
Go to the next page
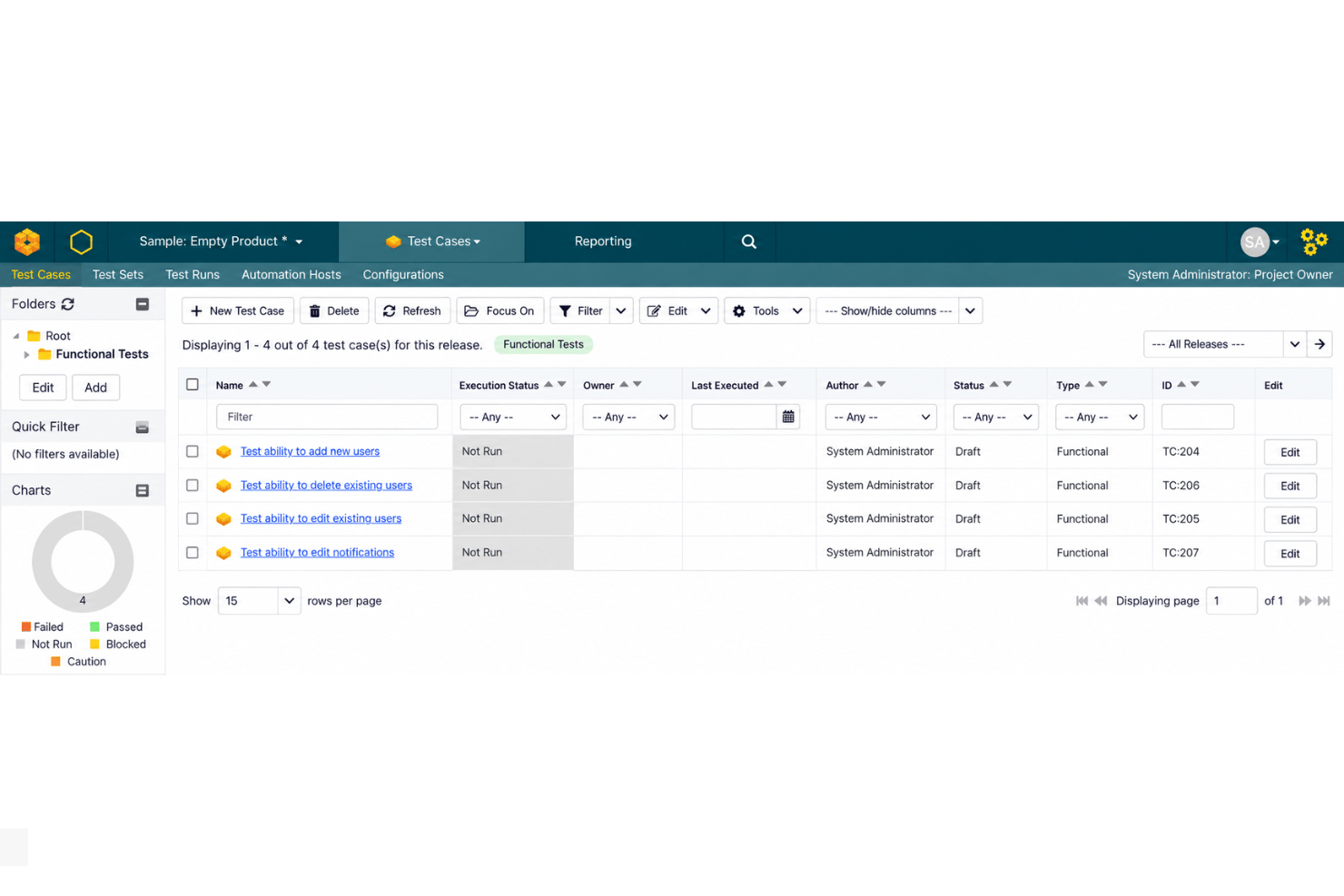[x=1305, y=601]
